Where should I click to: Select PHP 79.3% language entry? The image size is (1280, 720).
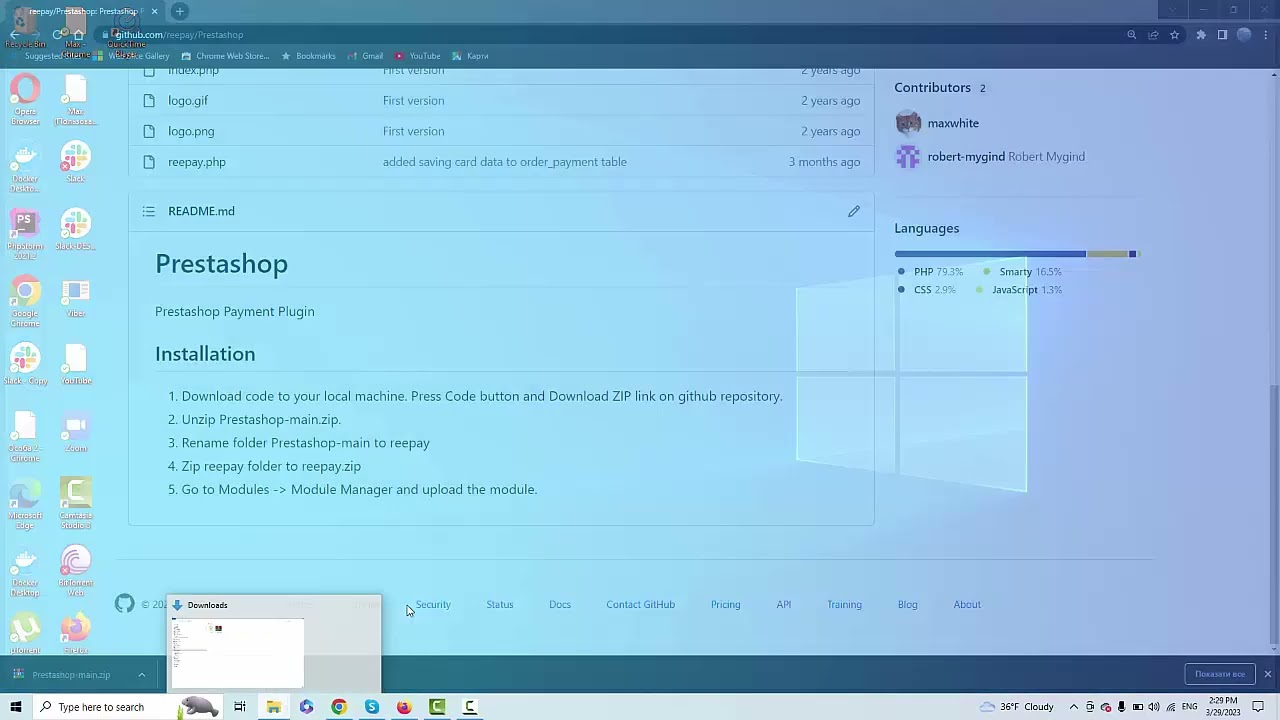[930, 272]
